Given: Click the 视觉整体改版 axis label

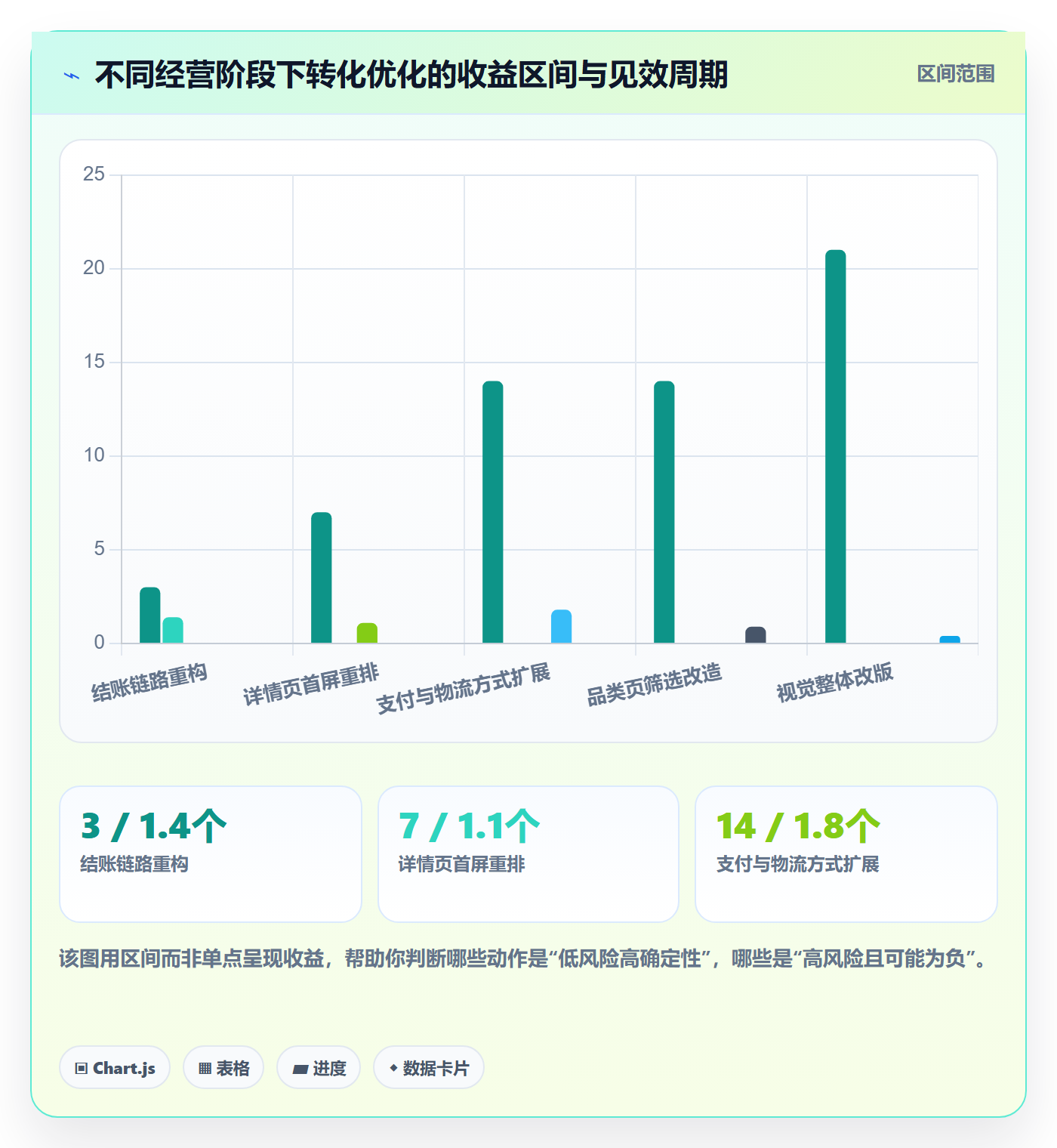Looking at the screenshot, I should click(x=835, y=682).
